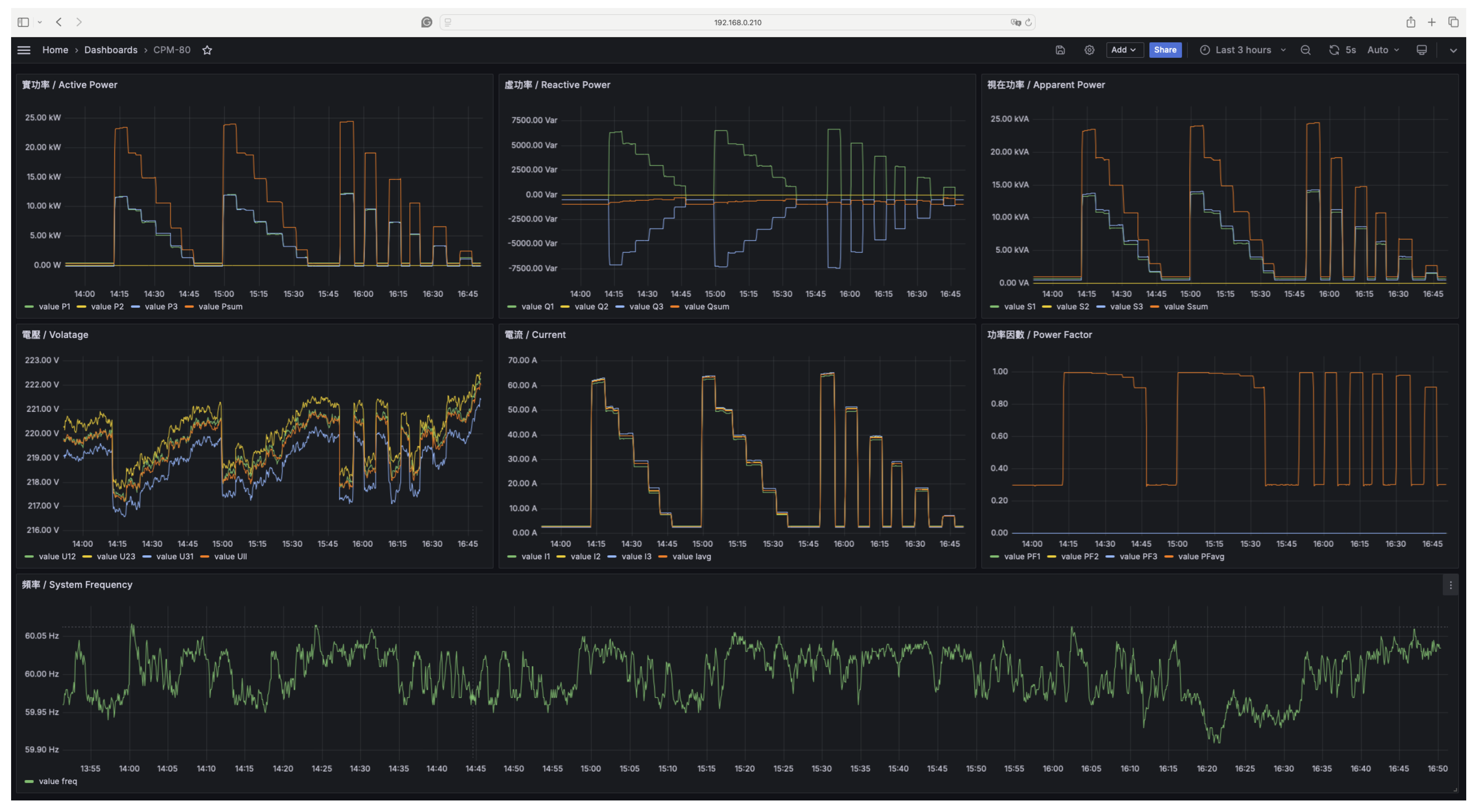
Task: Open the Last 3 hours time picker
Action: (1242, 50)
